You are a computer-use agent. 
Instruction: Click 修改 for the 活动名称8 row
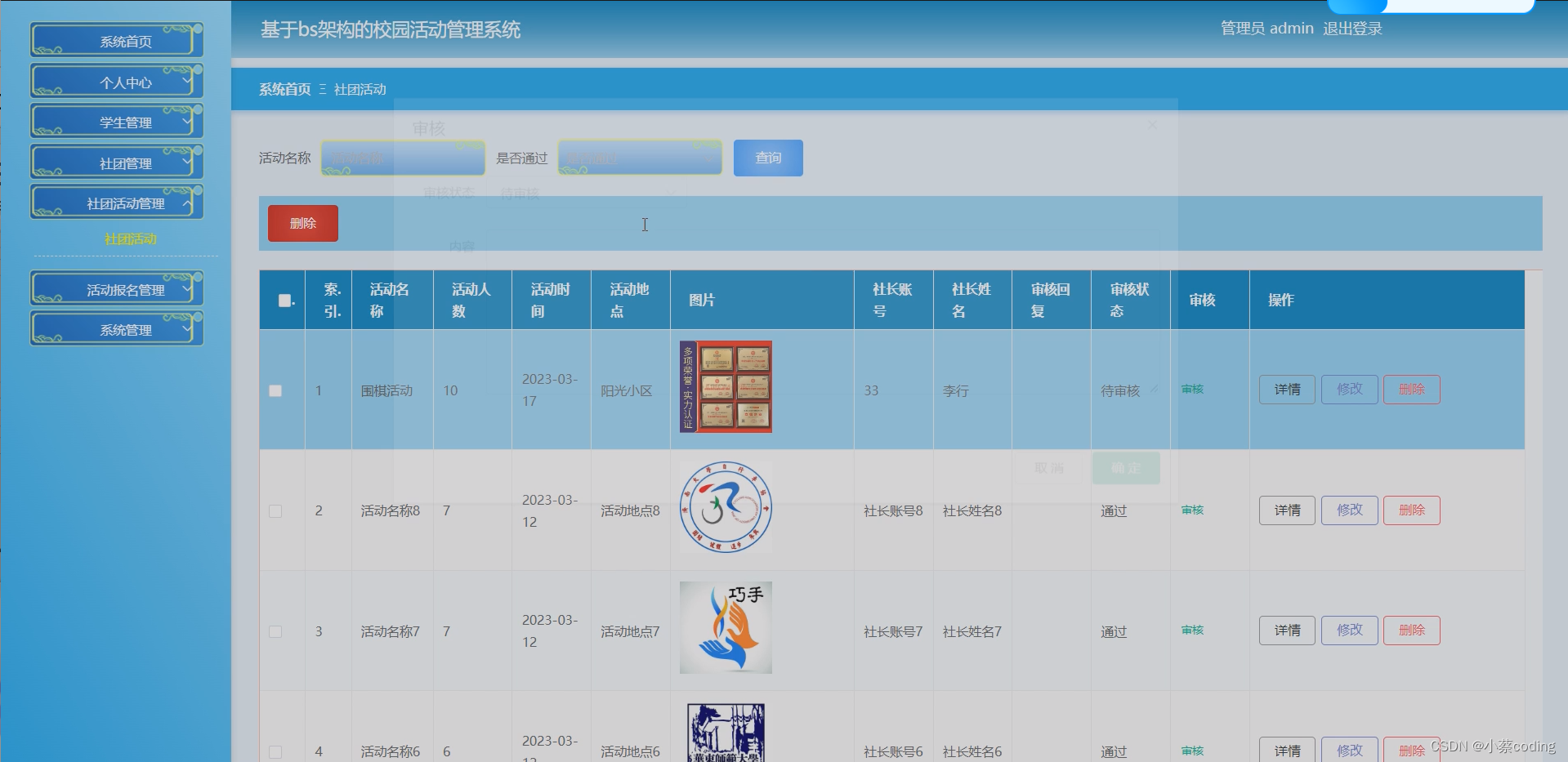(x=1349, y=510)
